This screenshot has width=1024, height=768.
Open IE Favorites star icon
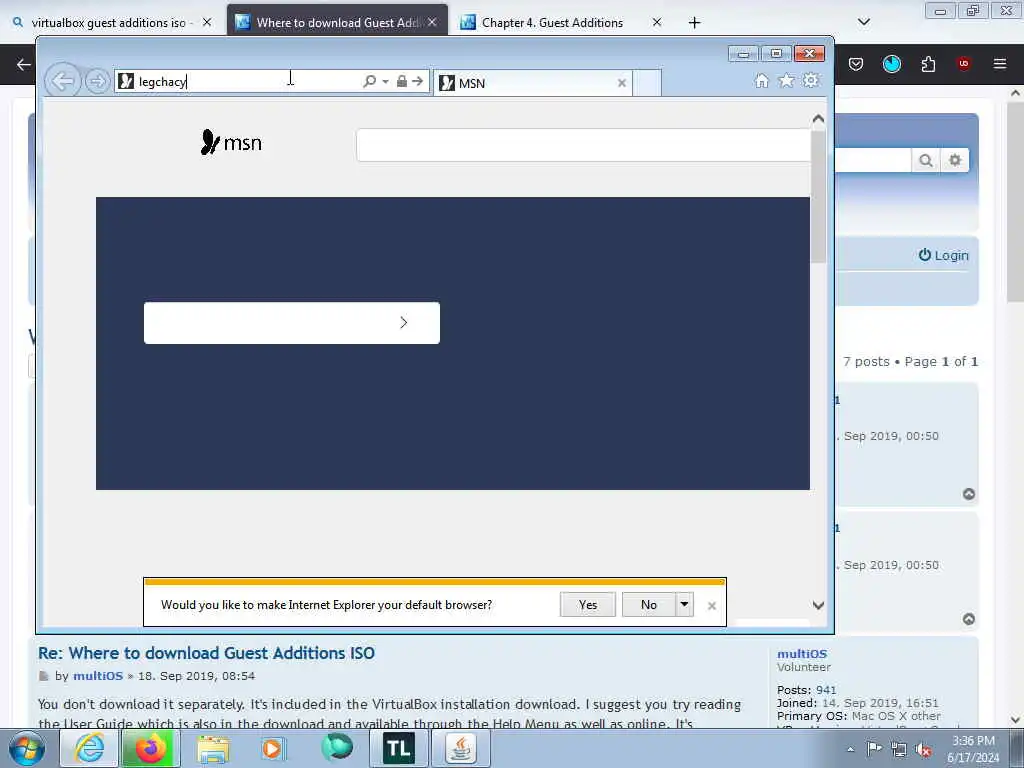[786, 80]
